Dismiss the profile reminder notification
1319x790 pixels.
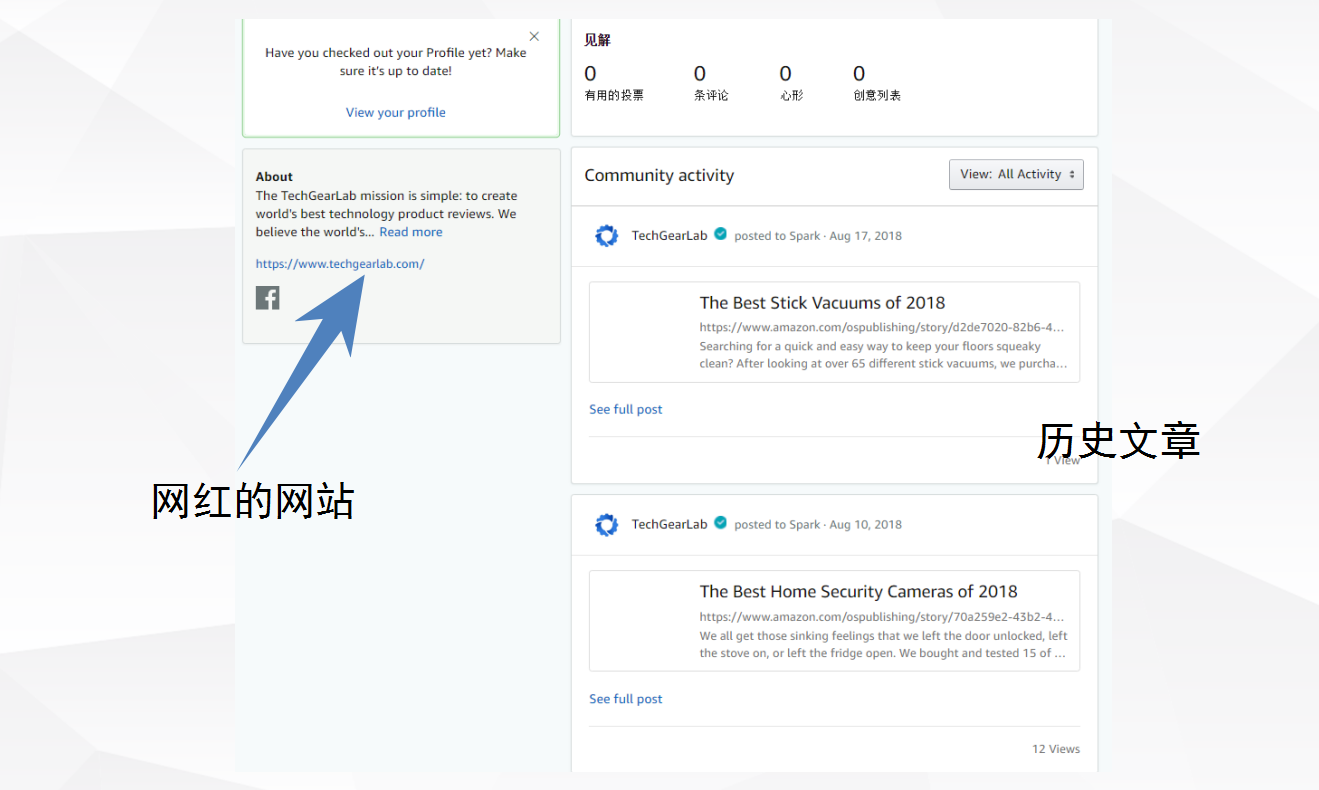pyautogui.click(x=533, y=35)
